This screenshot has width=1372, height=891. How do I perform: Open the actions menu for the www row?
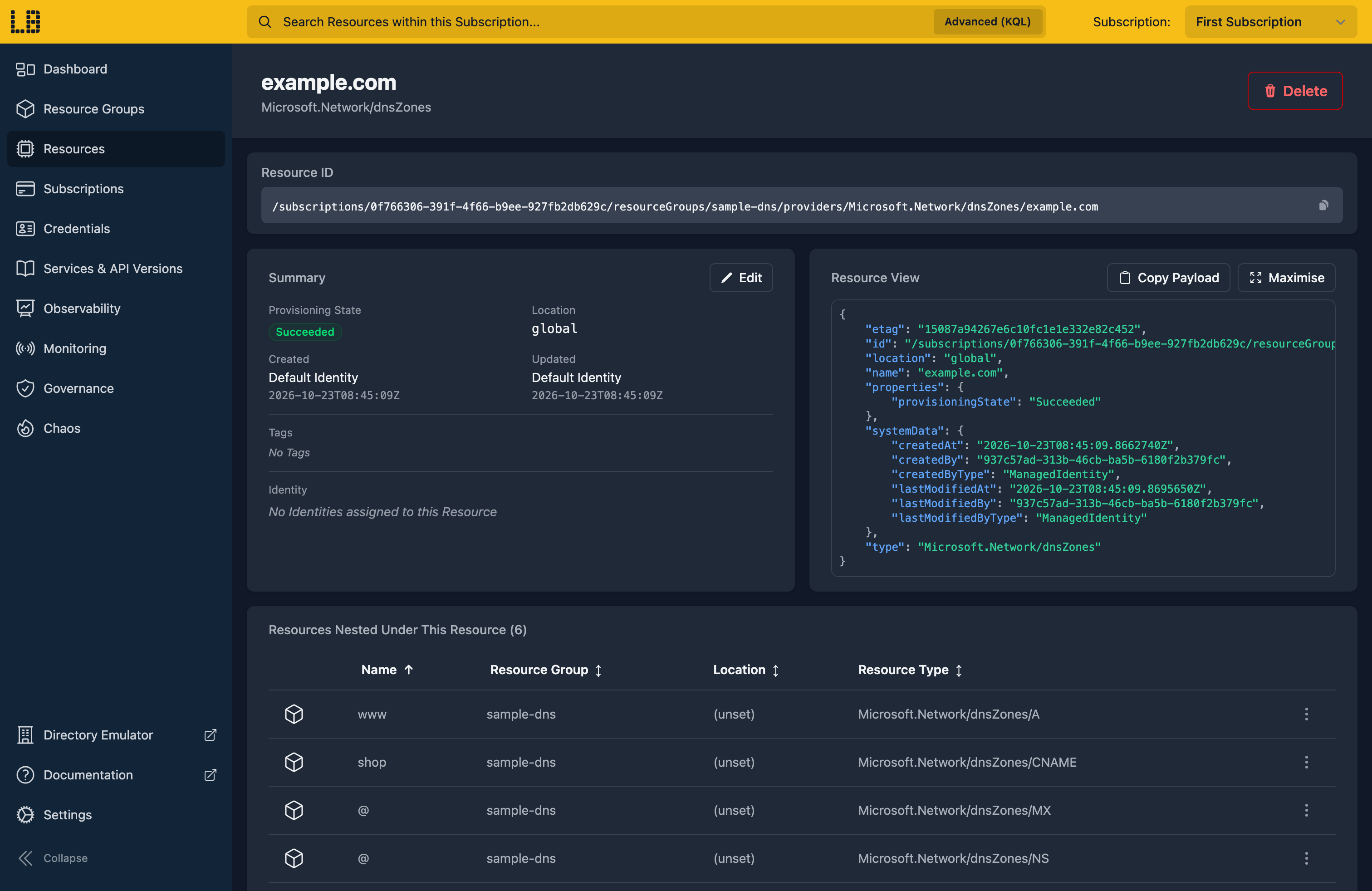(1306, 714)
